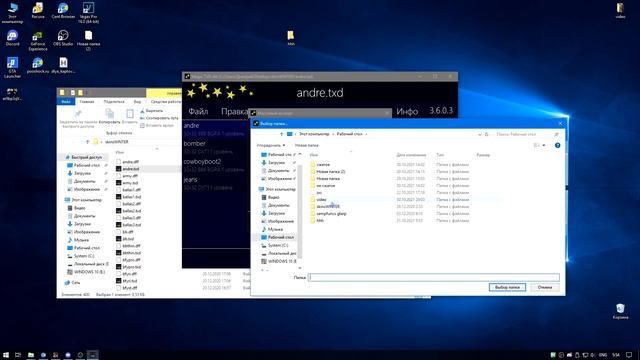Image resolution: width=640 pixels, height=360 pixels.
Task: Click the Имя column header in the dialog
Action: point(313,155)
